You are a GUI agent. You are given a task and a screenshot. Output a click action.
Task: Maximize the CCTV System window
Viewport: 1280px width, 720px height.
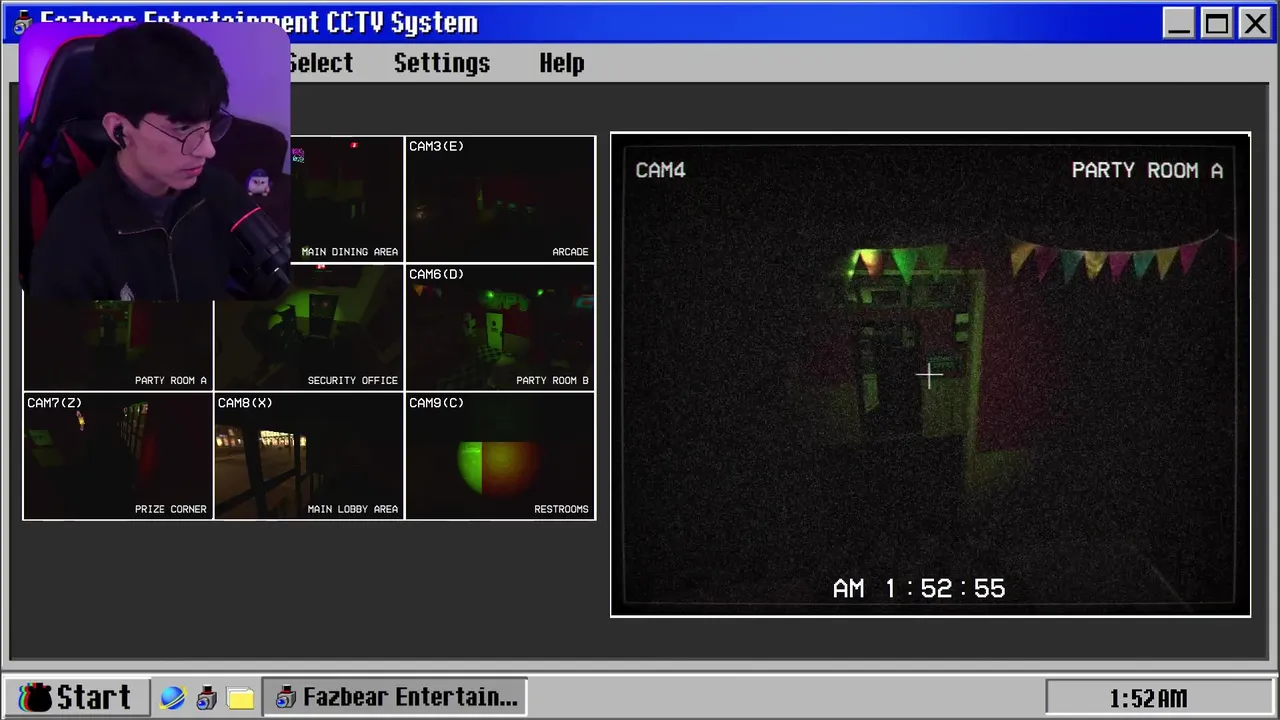pyautogui.click(x=1216, y=23)
